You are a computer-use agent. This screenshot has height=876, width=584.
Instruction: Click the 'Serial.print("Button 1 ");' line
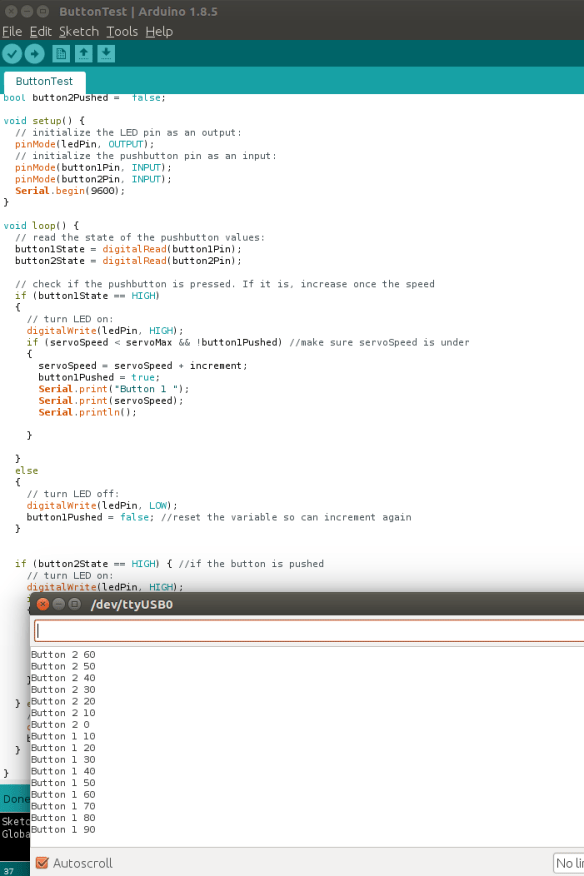pyautogui.click(x=113, y=389)
